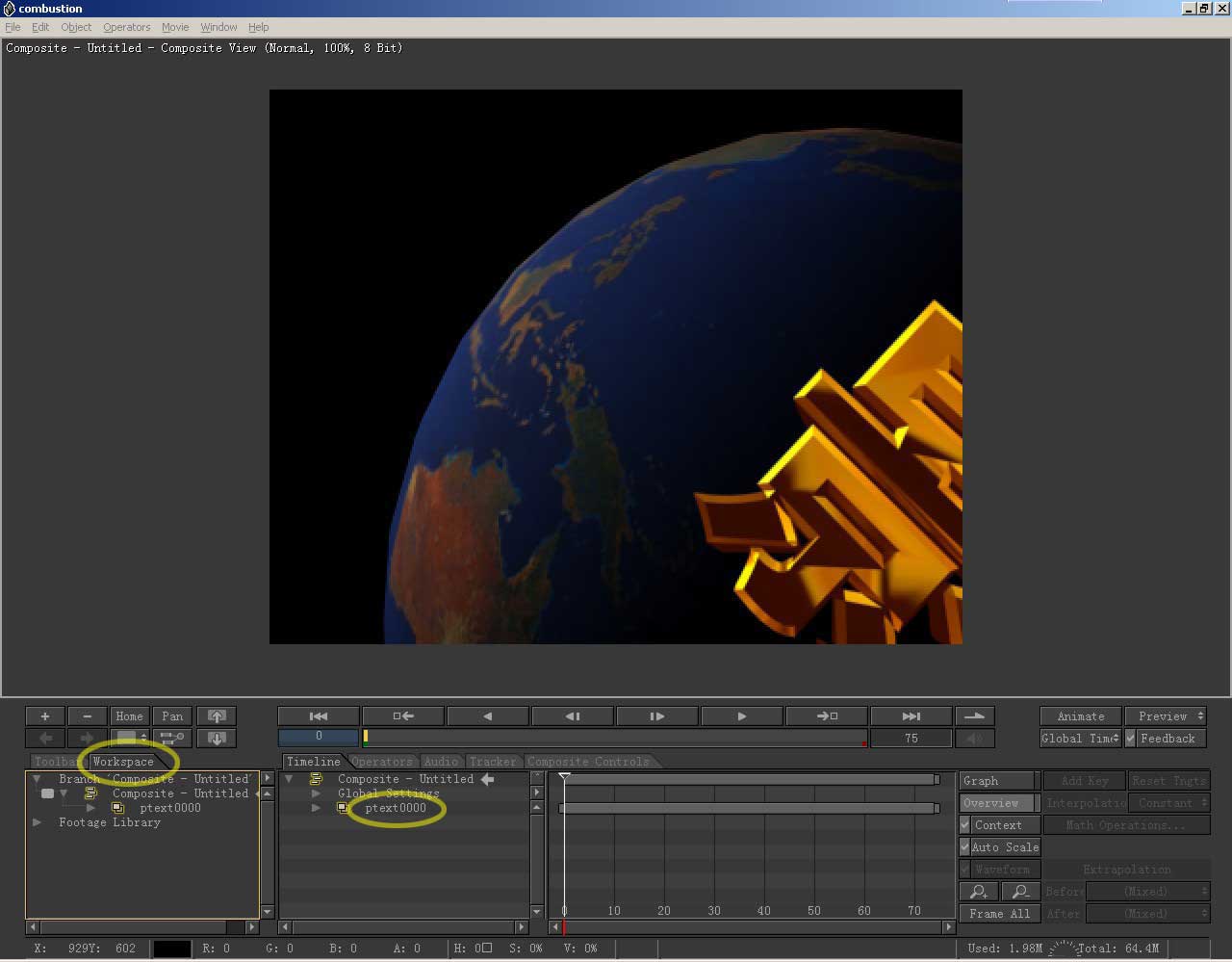Step back one frame
This screenshot has height=962, width=1232.
click(x=572, y=716)
